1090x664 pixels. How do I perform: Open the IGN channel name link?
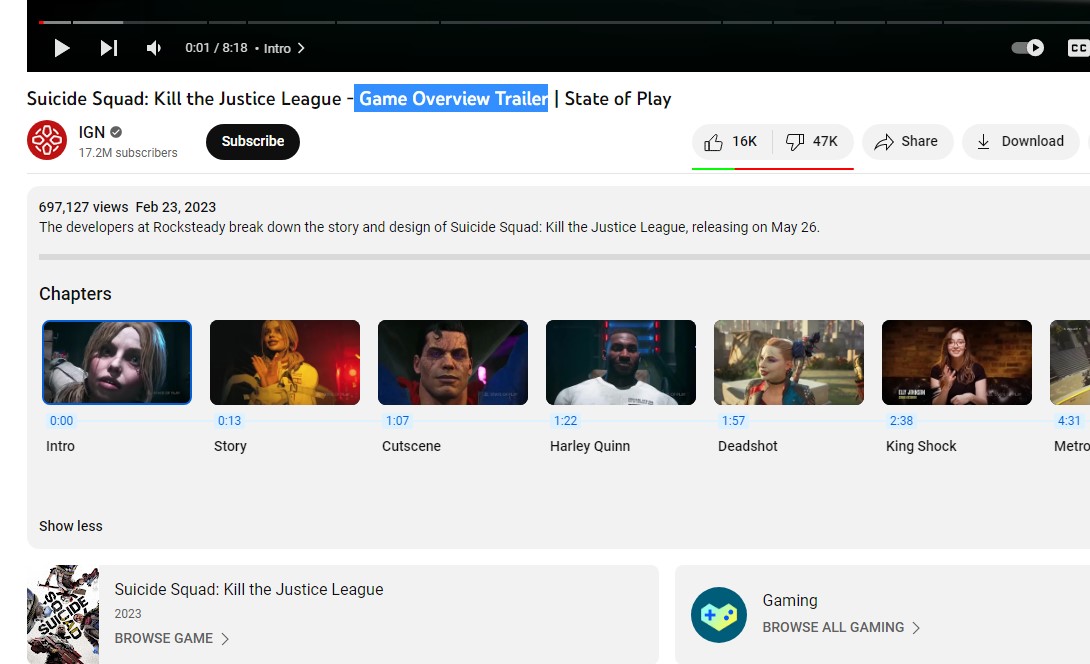point(92,132)
